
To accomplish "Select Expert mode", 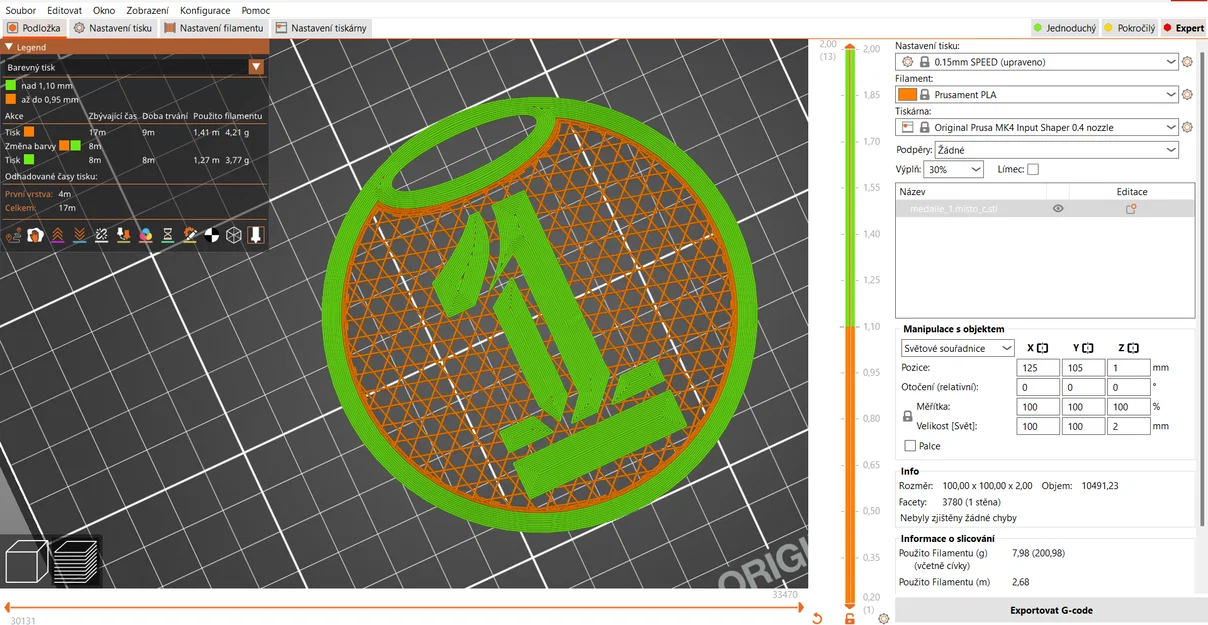I will click(1184, 28).
